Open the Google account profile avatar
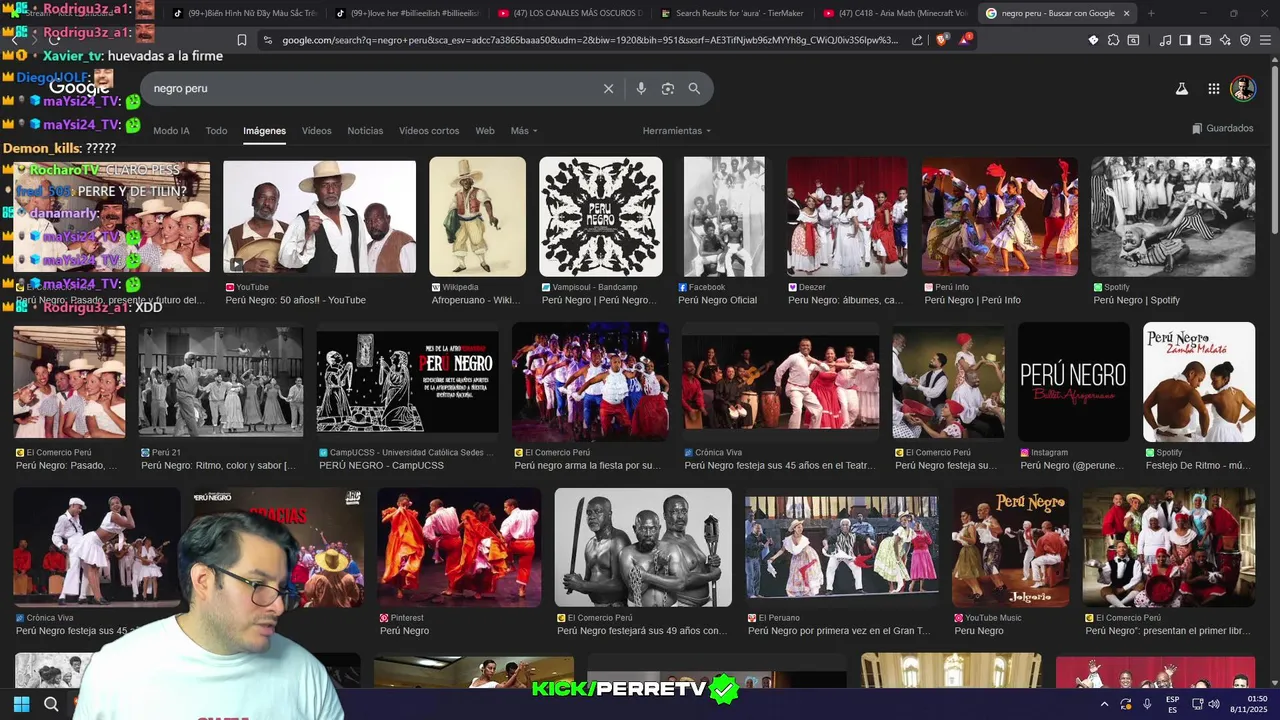This screenshot has width=1280, height=720. point(1243,88)
